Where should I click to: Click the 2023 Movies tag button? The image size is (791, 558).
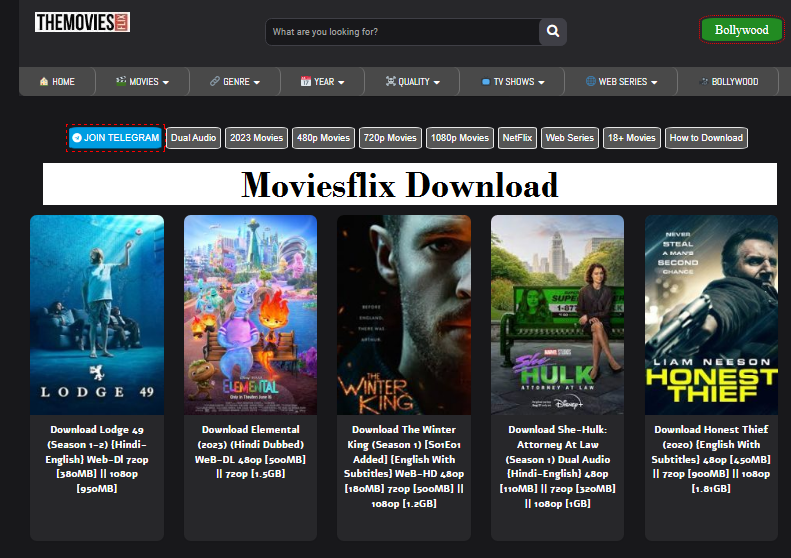(256, 138)
